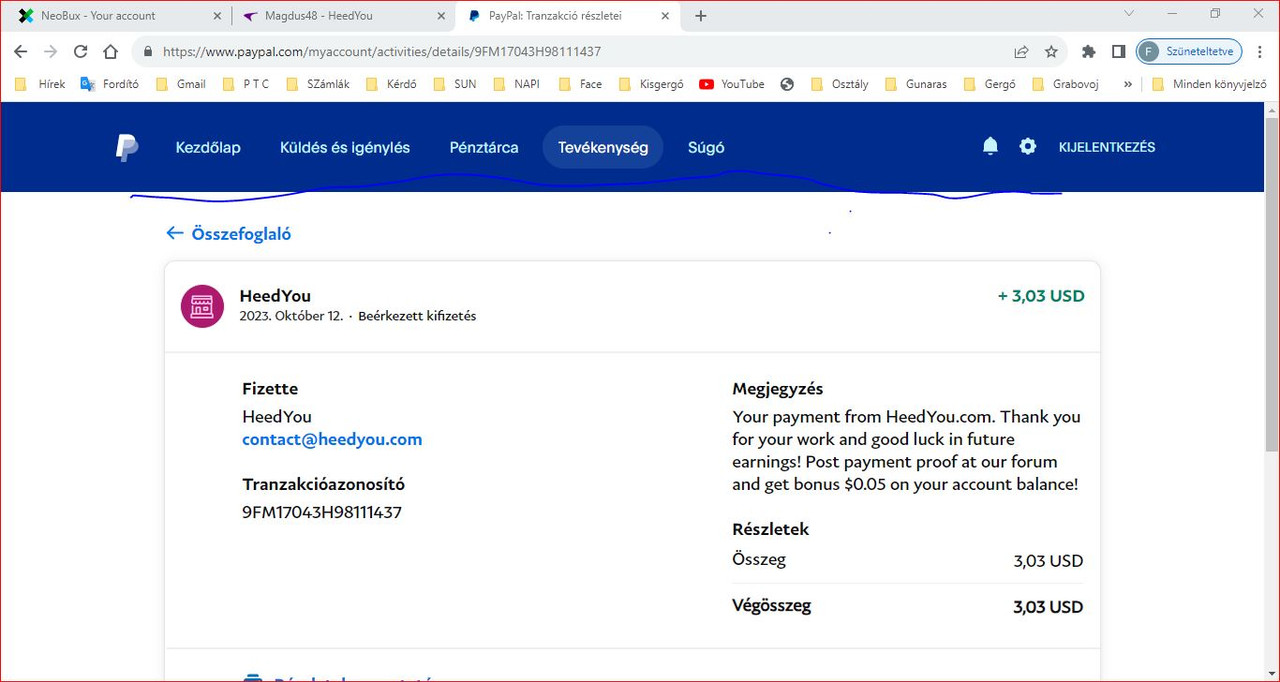Open Küldés és igénylés menu
1280x682 pixels.
(345, 147)
